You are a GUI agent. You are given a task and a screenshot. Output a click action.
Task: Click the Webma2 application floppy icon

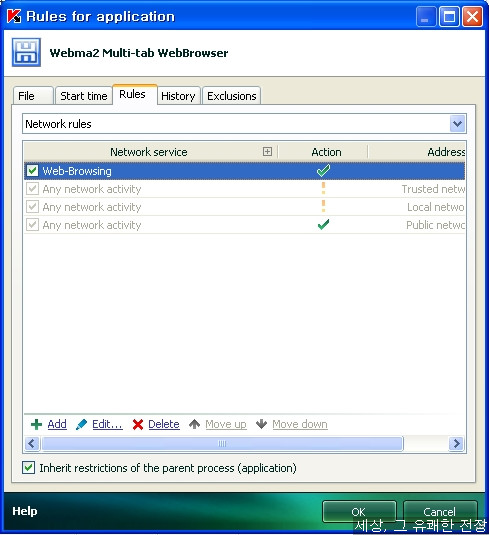click(26, 53)
